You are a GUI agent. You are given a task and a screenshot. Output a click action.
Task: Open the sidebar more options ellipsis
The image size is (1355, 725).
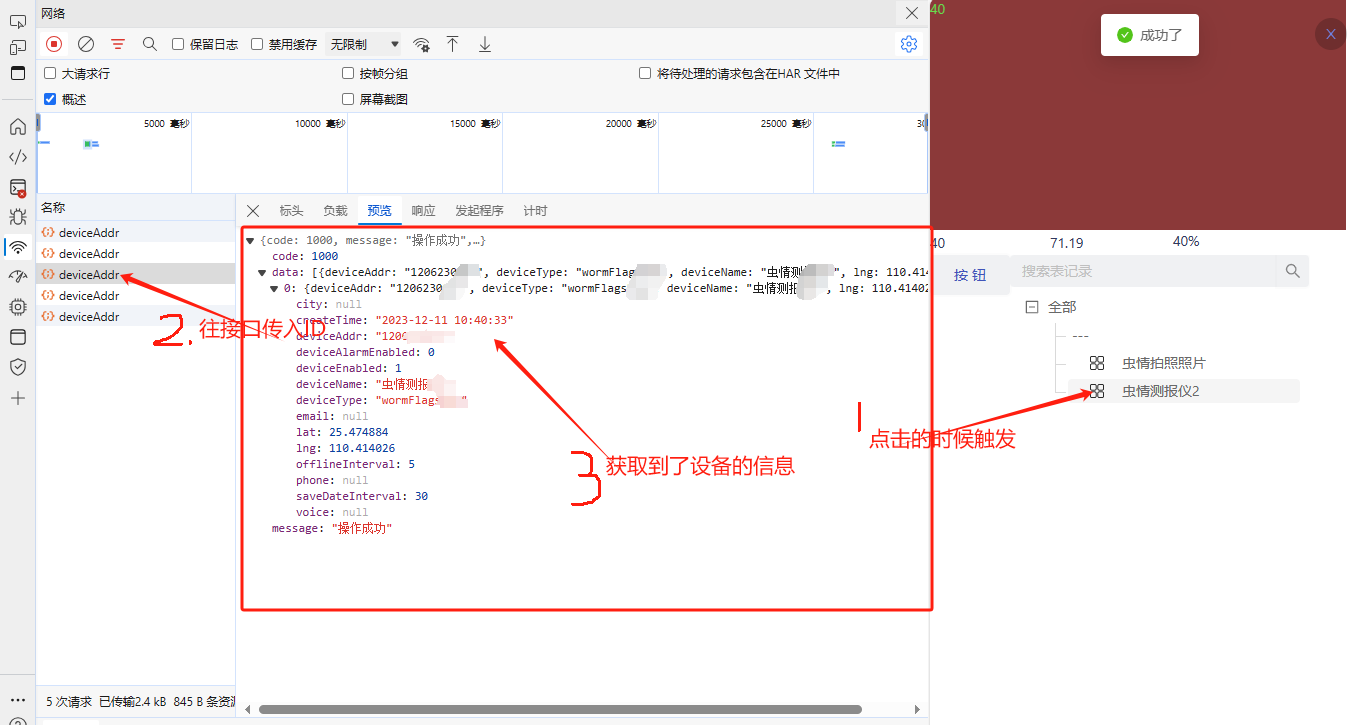pyautogui.click(x=17, y=699)
